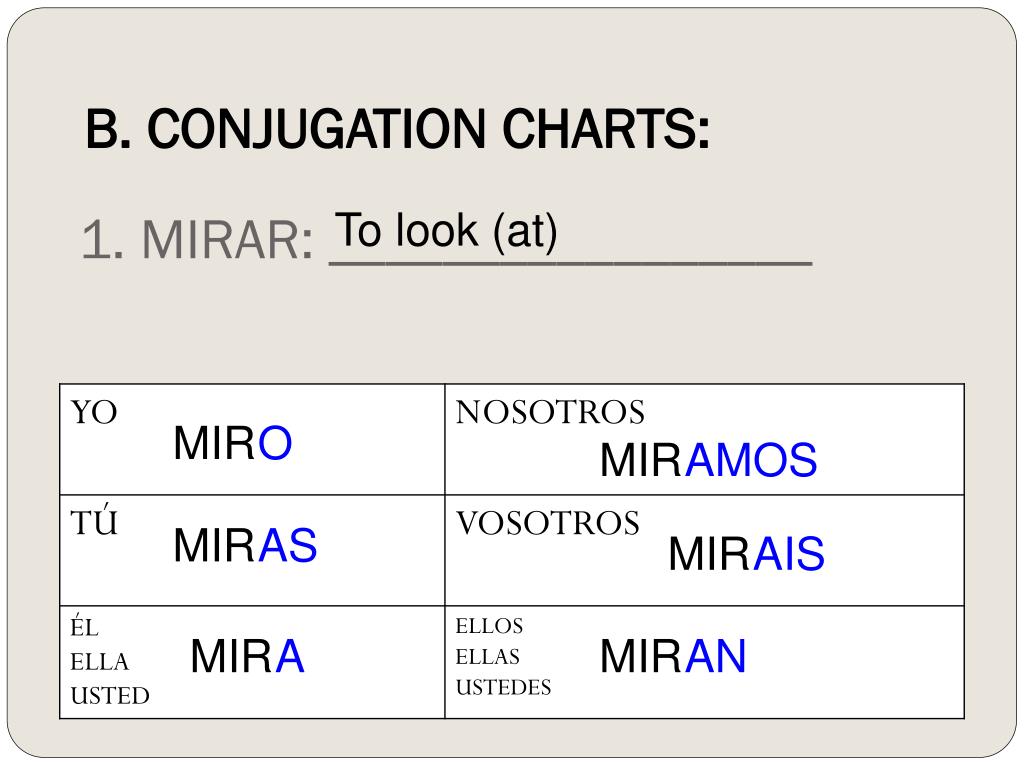The image size is (1024, 768).
Task: Click the ELLA pronoun label
Action: click(99, 661)
